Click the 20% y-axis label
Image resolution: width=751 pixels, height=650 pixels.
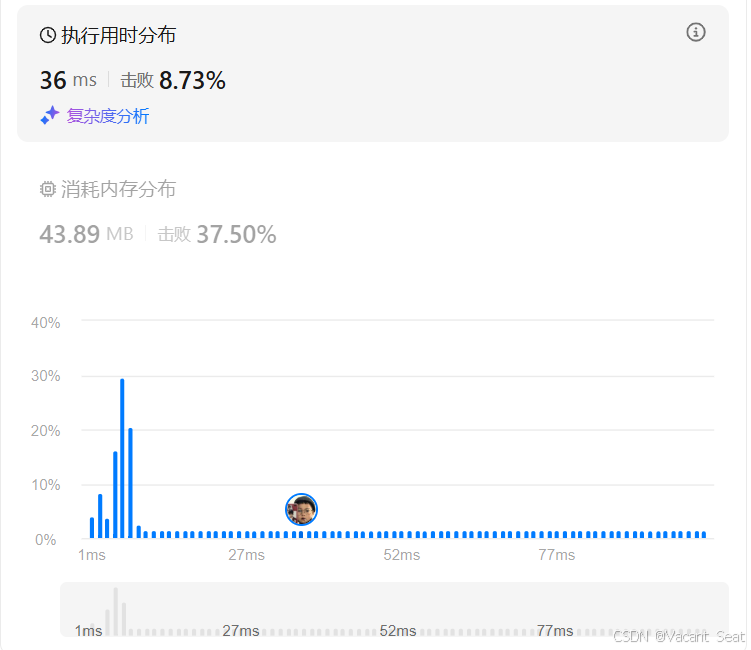(46, 431)
